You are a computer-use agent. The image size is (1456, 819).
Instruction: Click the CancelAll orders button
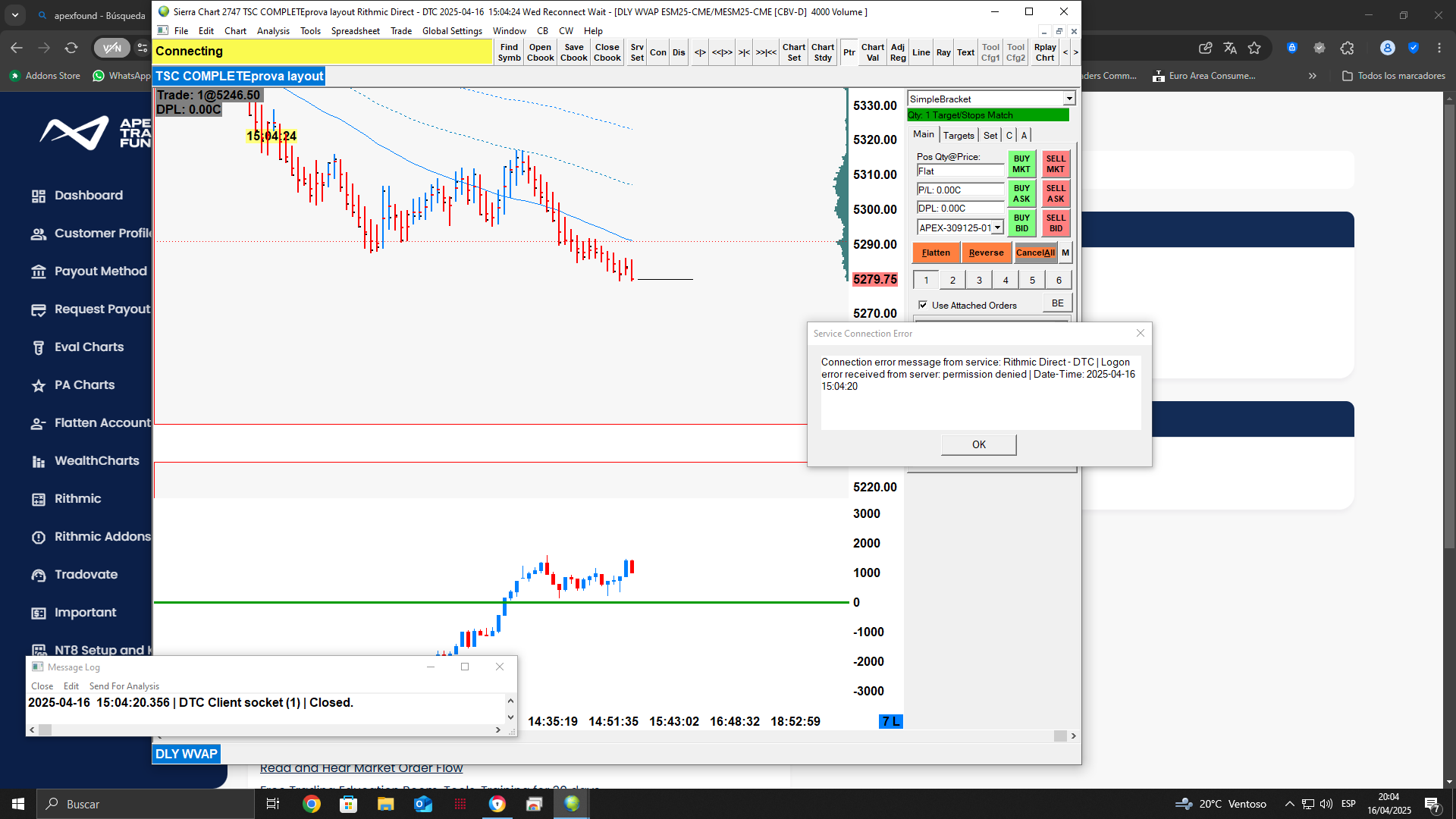tap(1035, 253)
